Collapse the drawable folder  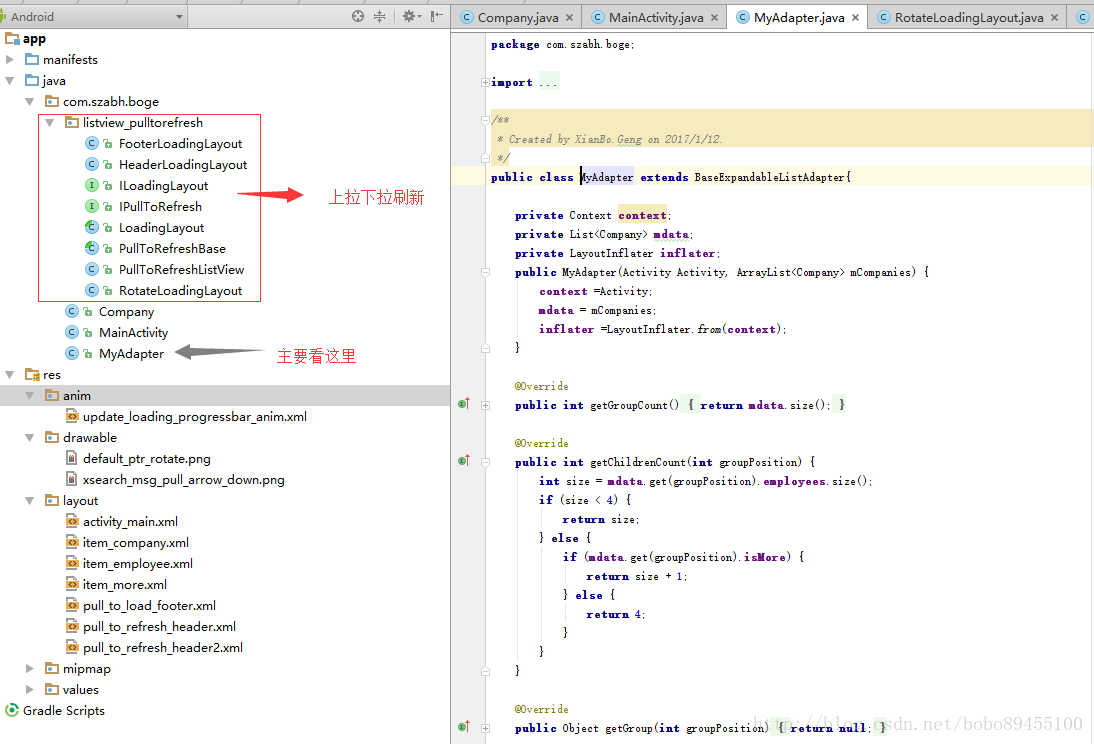pos(29,438)
